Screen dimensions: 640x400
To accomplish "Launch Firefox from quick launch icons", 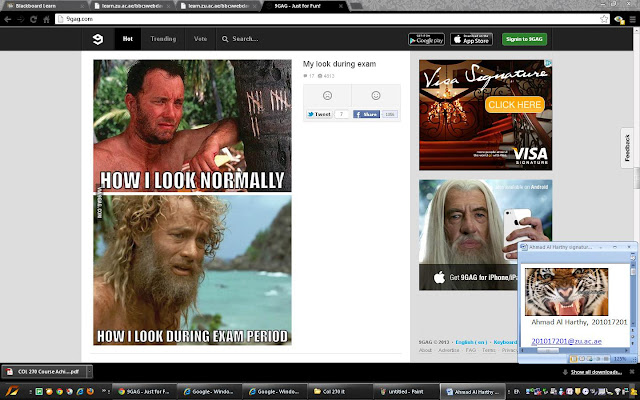I will pos(90,391).
